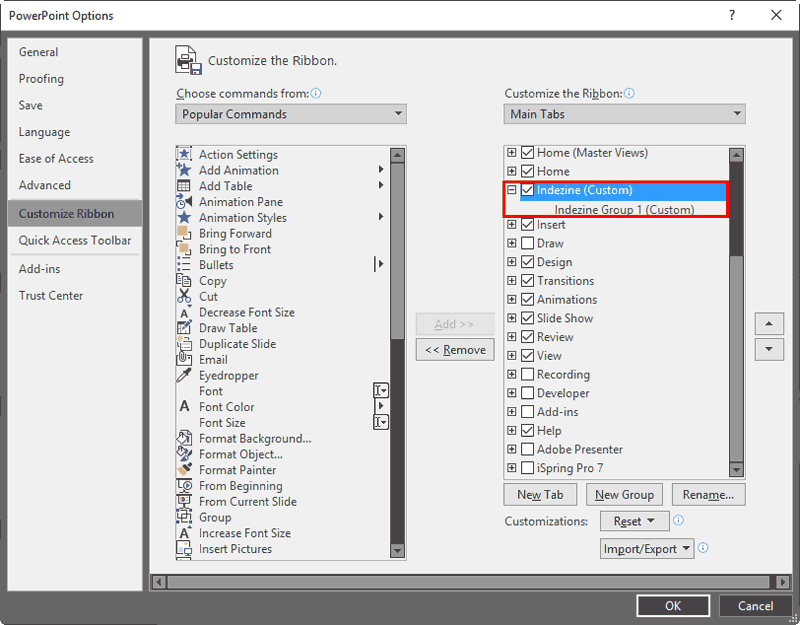
Task: Expand the Insert tab tree item
Action: tap(511, 225)
